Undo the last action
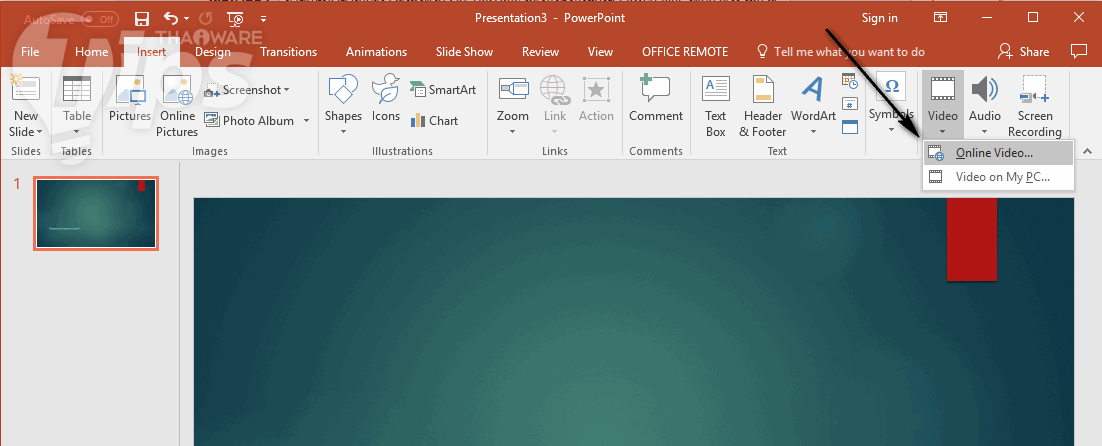 tap(171, 19)
